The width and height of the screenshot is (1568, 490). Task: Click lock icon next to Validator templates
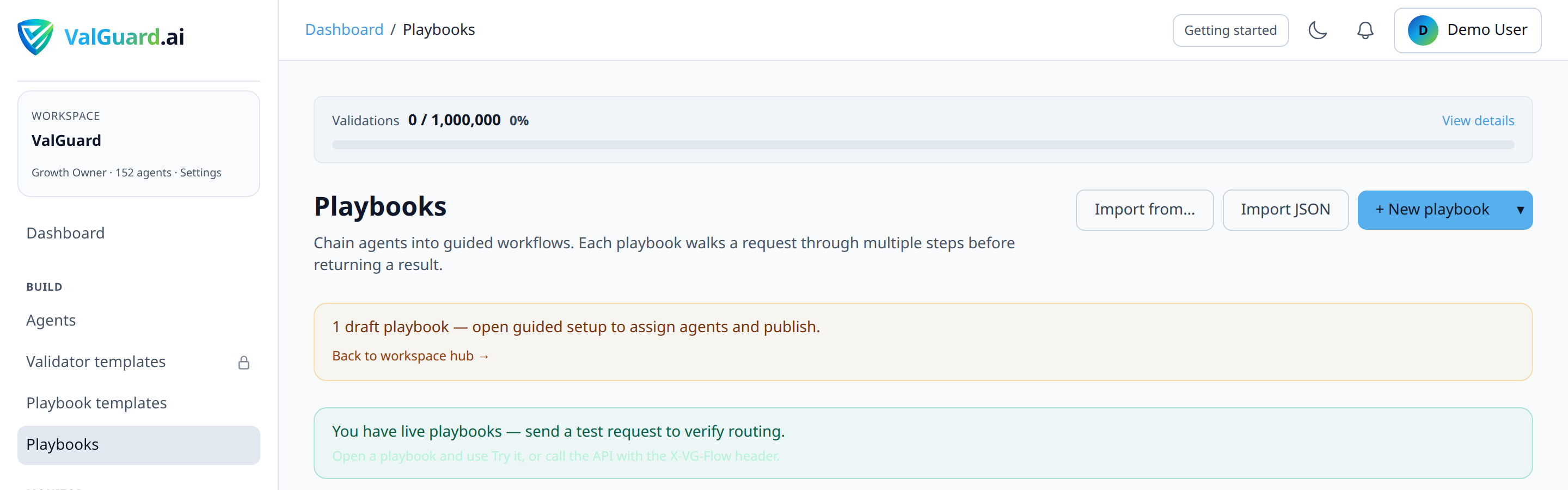point(244,363)
